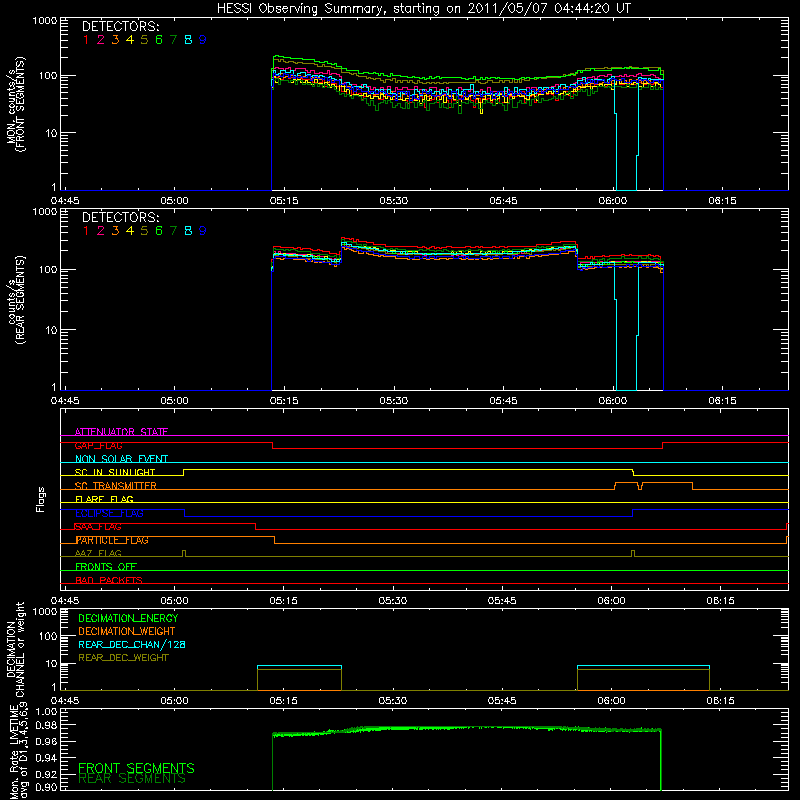The image size is (800, 800).
Task: Select detector 2 legend in front segments plot
Action: point(101,40)
